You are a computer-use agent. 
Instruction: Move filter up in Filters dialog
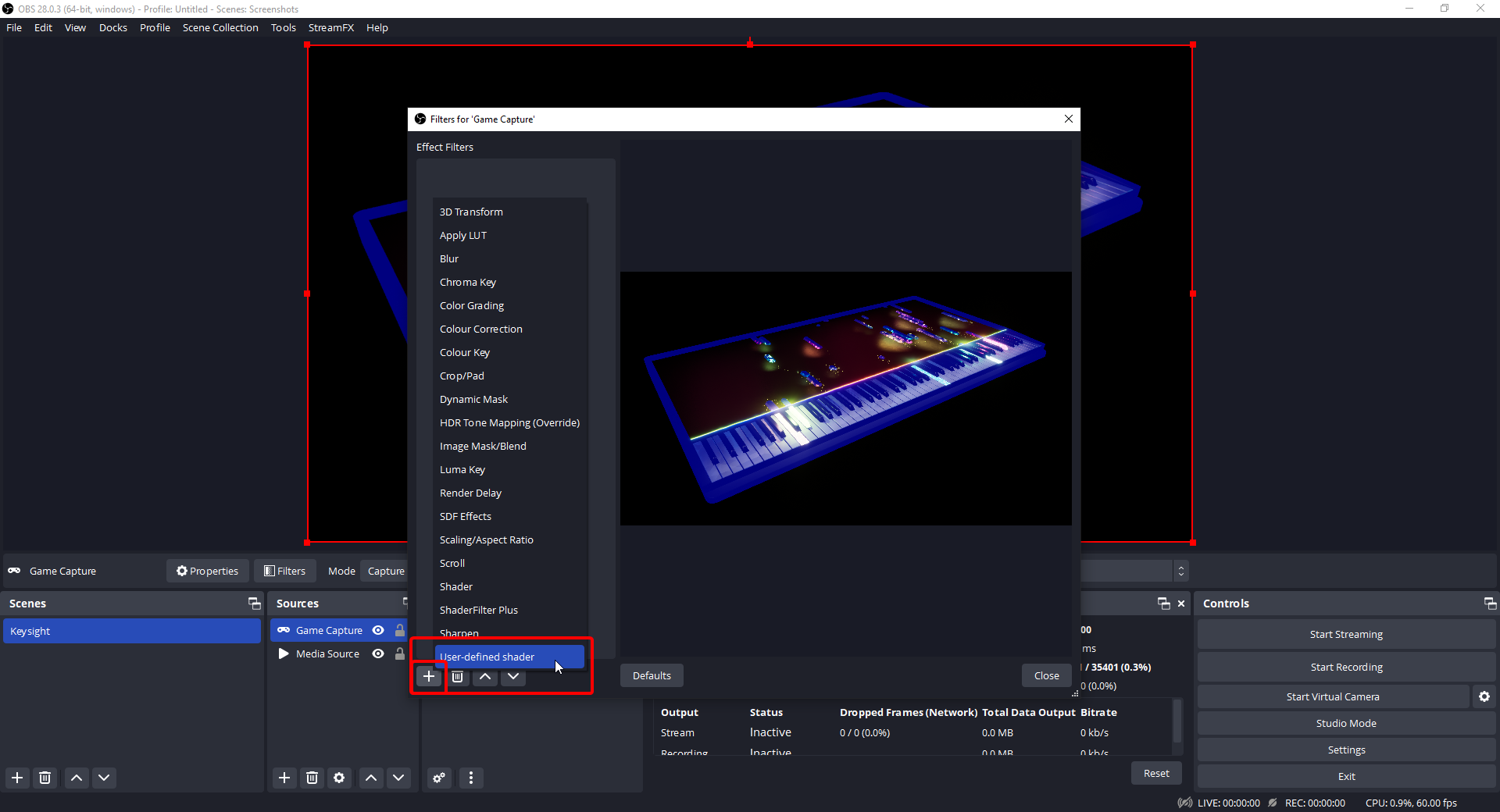click(x=485, y=676)
